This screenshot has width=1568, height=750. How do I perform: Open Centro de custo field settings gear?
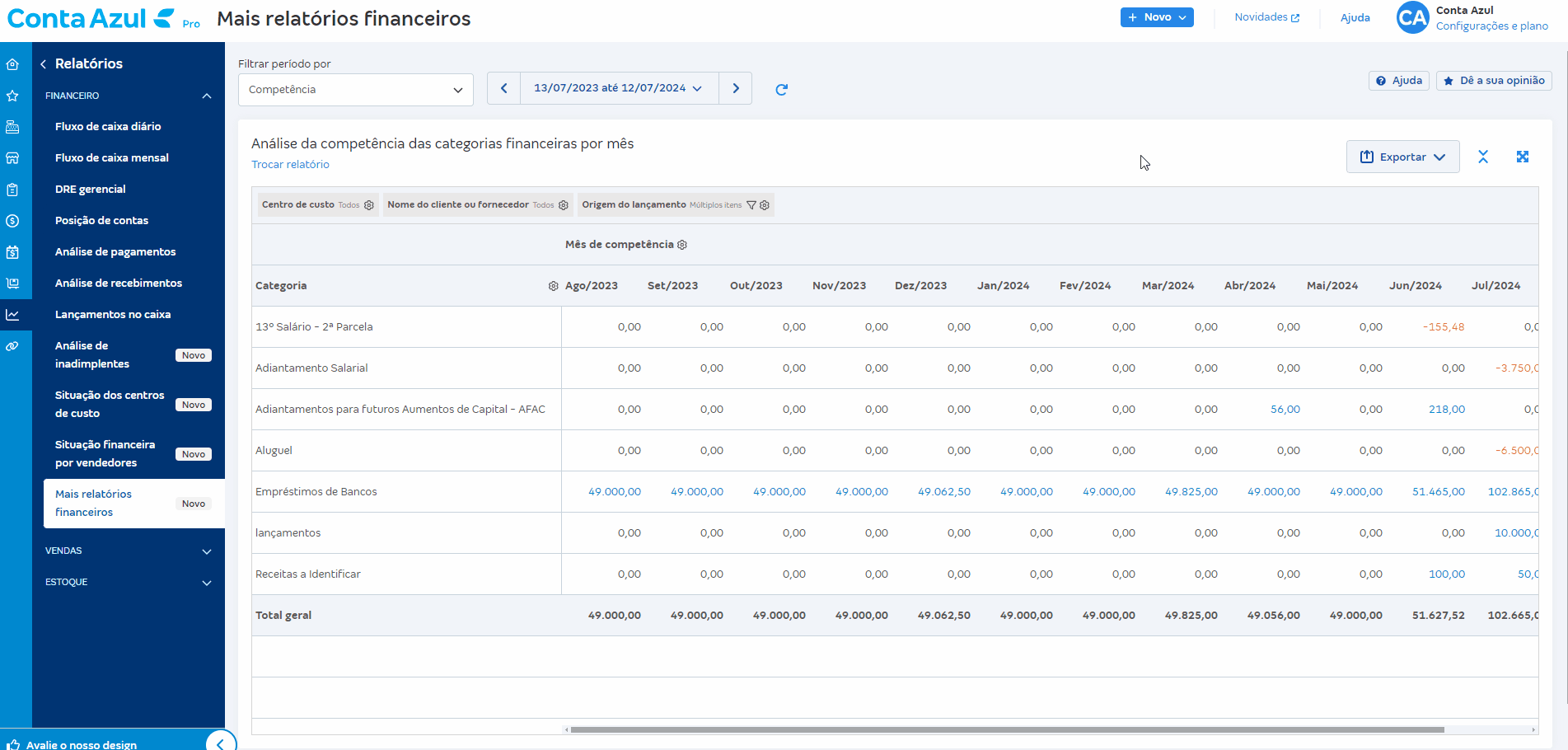pos(369,205)
